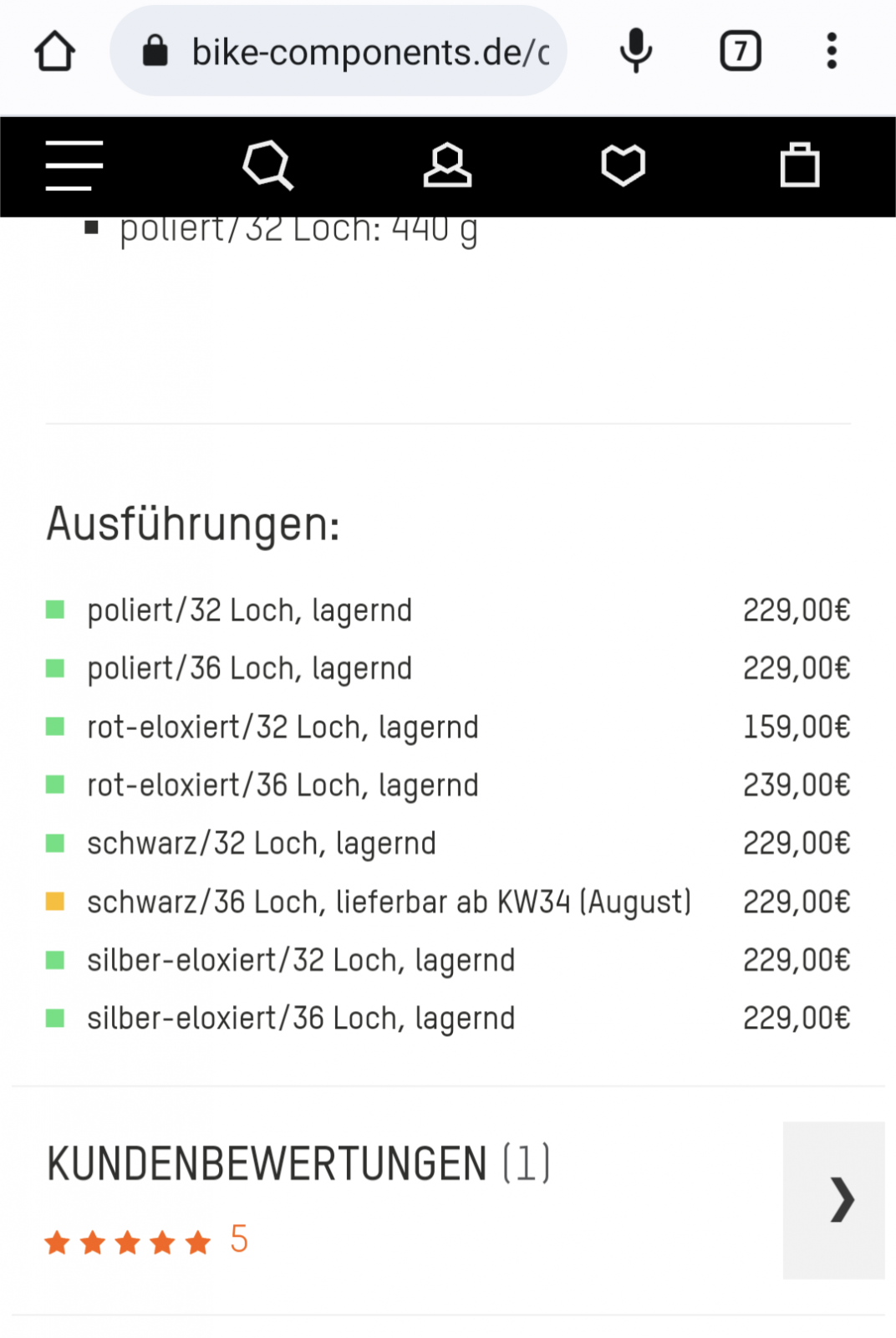Choose schwarz/36 Loch lieferbar ab KW34

(x=389, y=902)
